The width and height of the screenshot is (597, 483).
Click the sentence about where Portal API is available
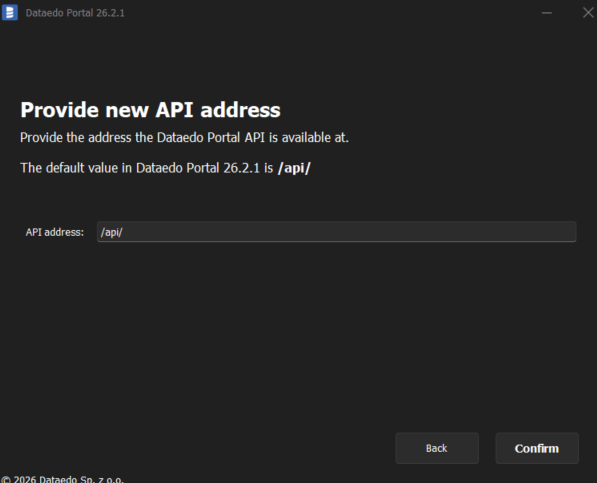point(184,137)
